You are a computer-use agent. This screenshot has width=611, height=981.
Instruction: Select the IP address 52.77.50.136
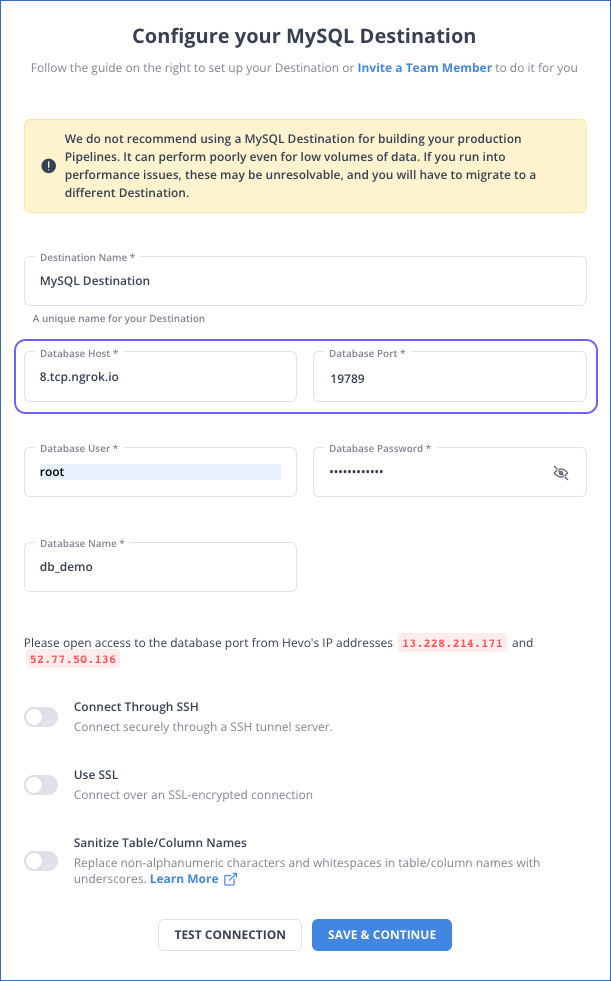click(x=71, y=661)
